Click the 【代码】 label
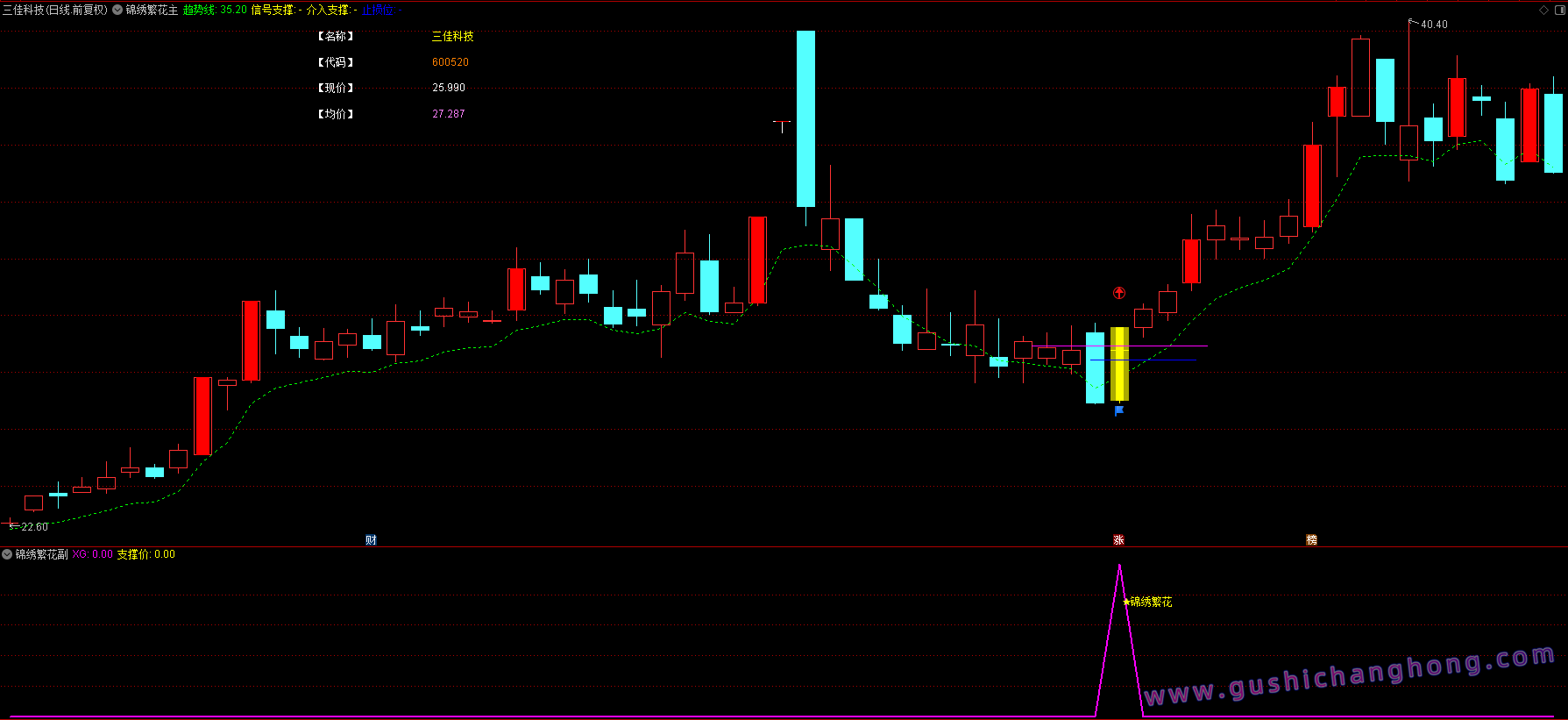Image resolution: width=1568 pixels, height=720 pixels. (x=336, y=62)
